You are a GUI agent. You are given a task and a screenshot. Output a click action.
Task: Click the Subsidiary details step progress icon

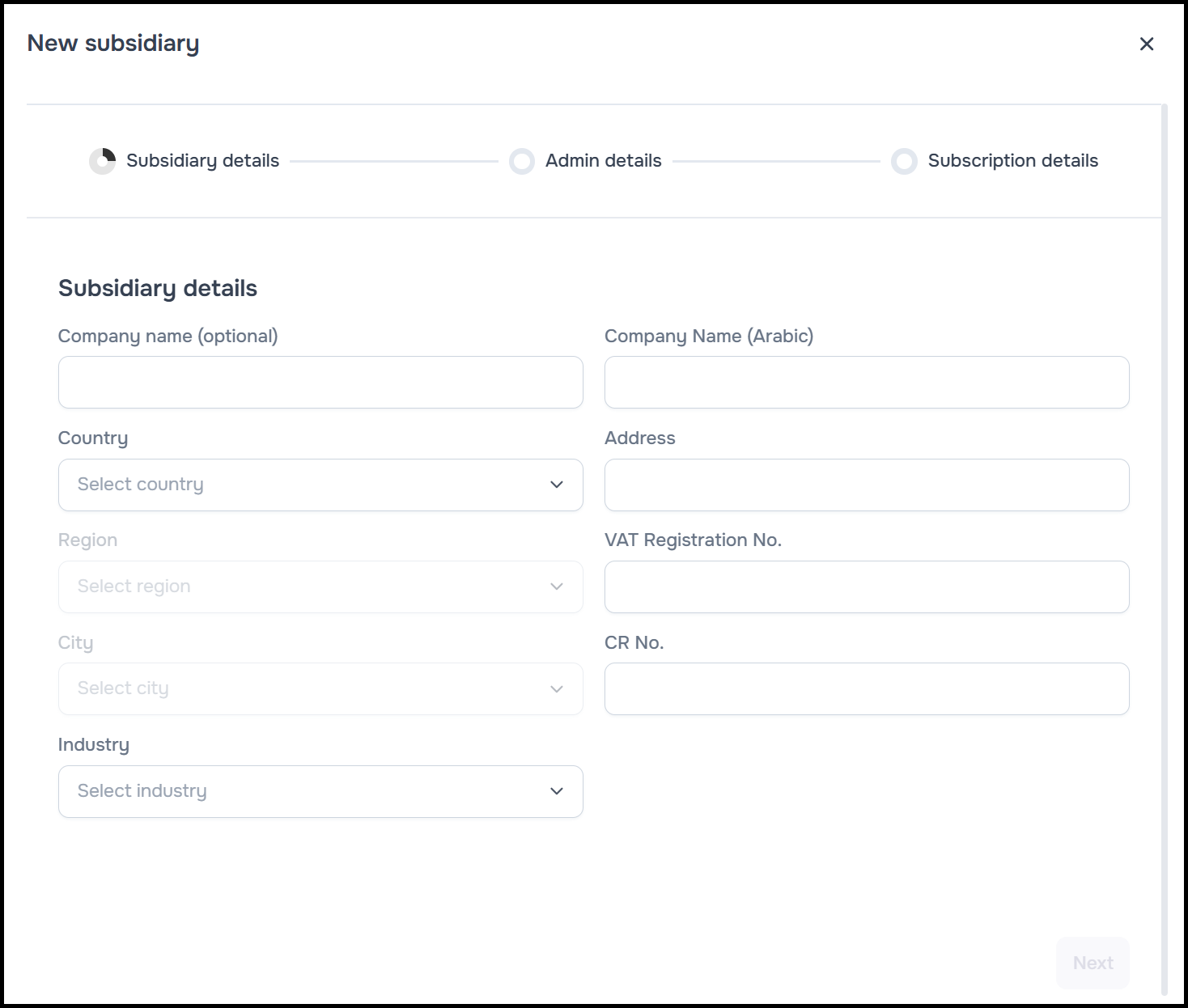[103, 161]
